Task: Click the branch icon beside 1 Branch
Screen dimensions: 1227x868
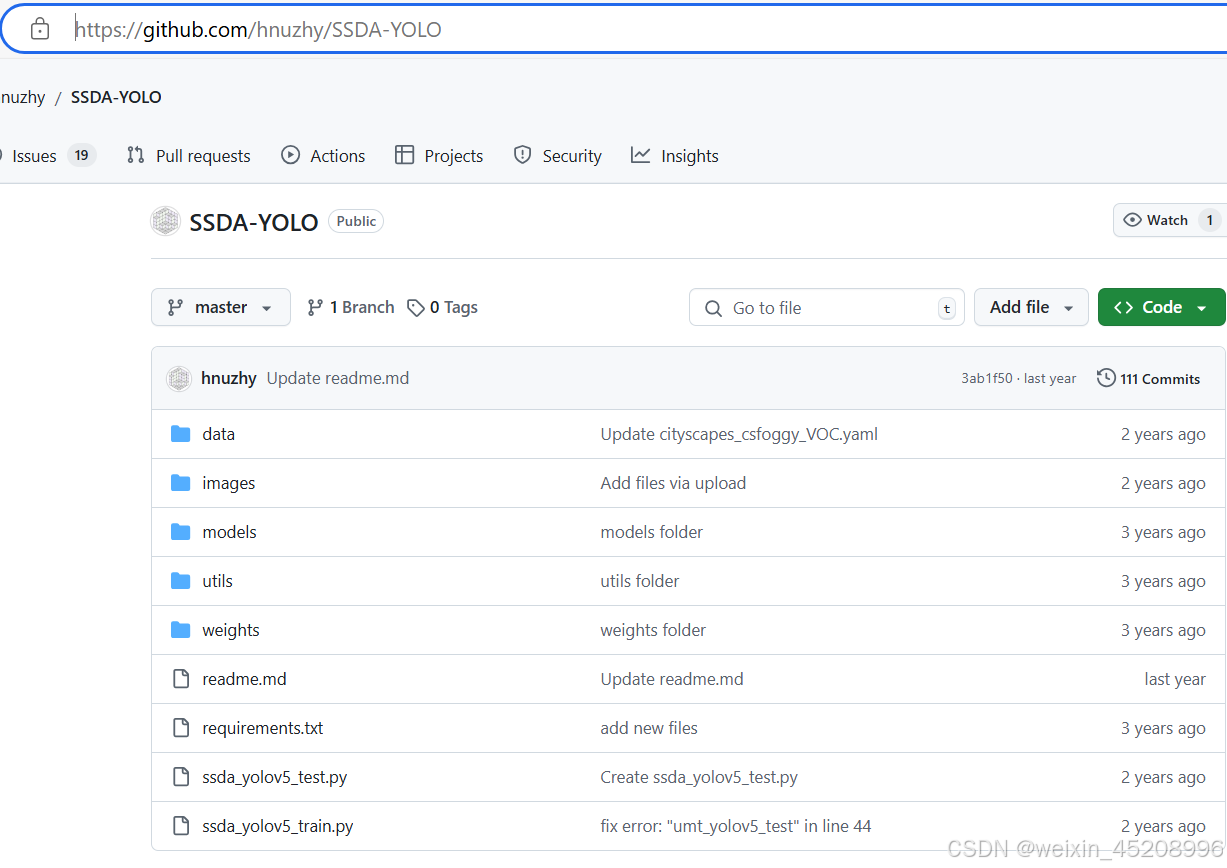Action: click(315, 307)
